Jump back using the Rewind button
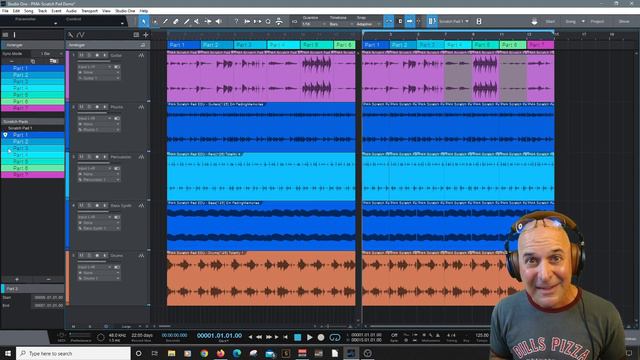This screenshot has height=360, width=640. tap(259, 337)
